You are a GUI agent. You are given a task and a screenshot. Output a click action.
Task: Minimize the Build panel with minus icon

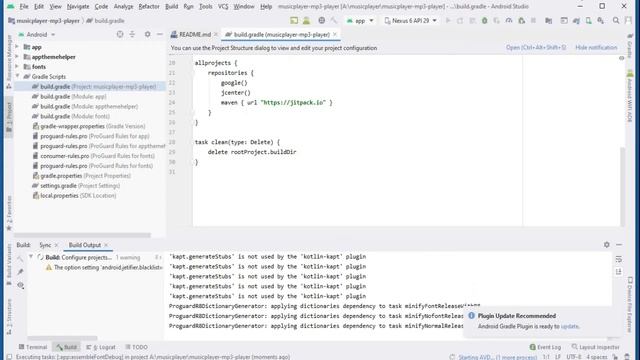click(619, 245)
